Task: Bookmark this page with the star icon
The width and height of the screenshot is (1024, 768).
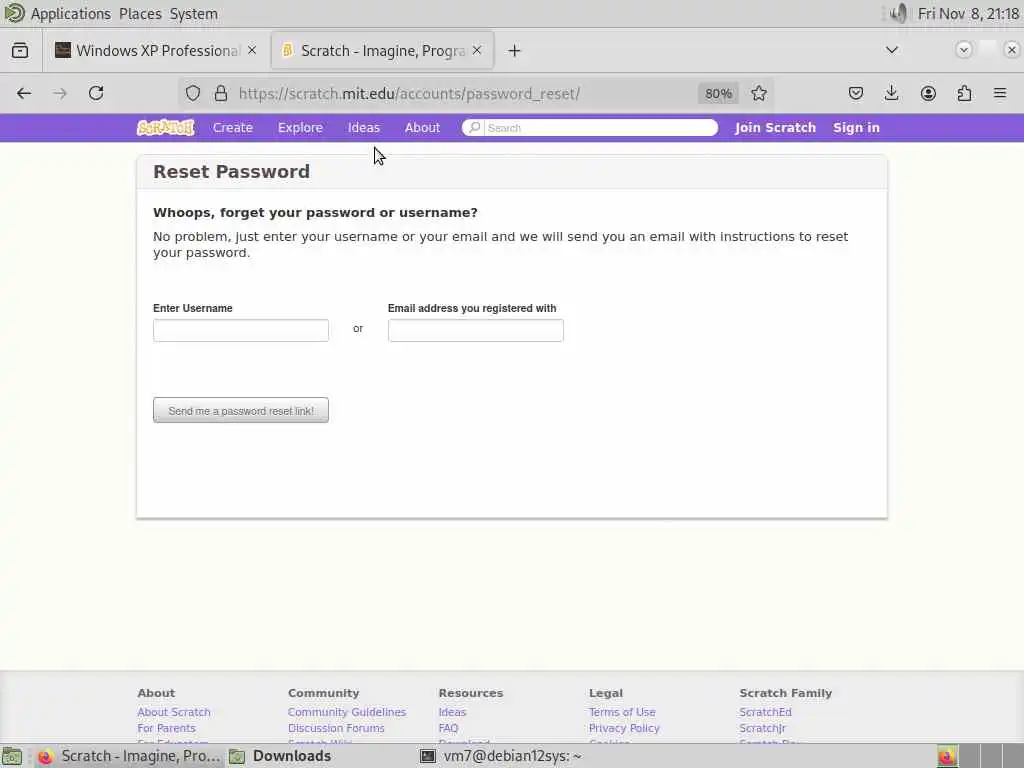Action: click(x=758, y=93)
